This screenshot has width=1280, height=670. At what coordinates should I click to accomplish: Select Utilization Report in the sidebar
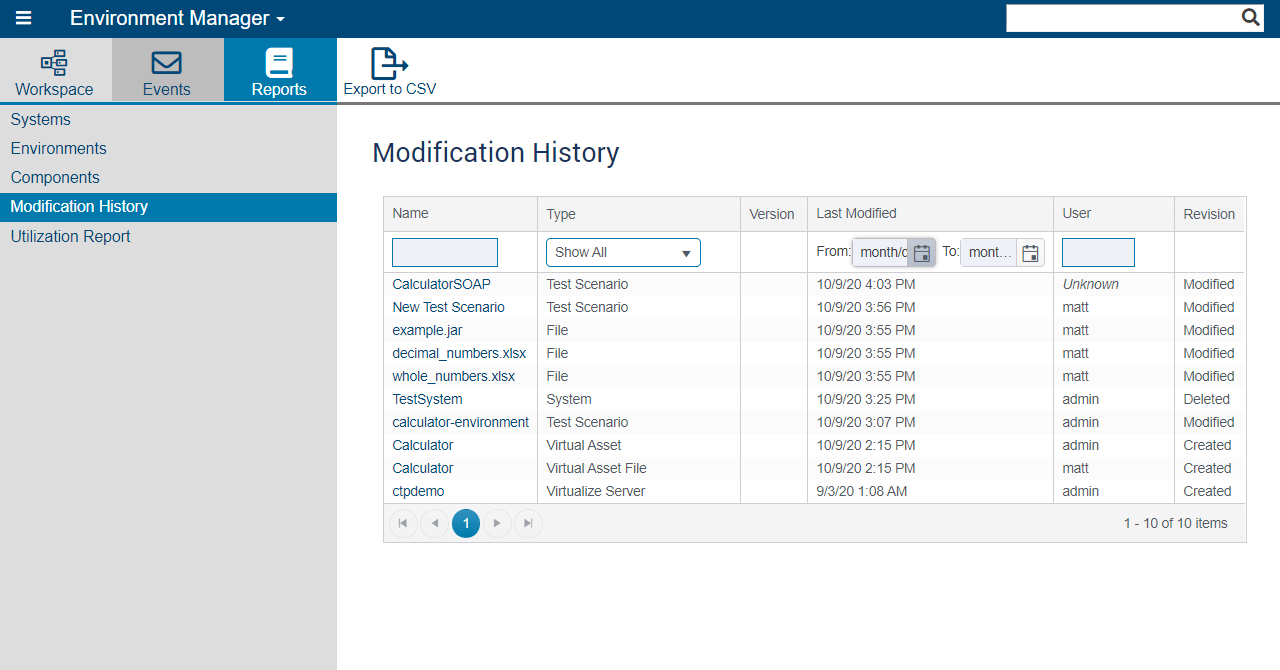(168, 236)
